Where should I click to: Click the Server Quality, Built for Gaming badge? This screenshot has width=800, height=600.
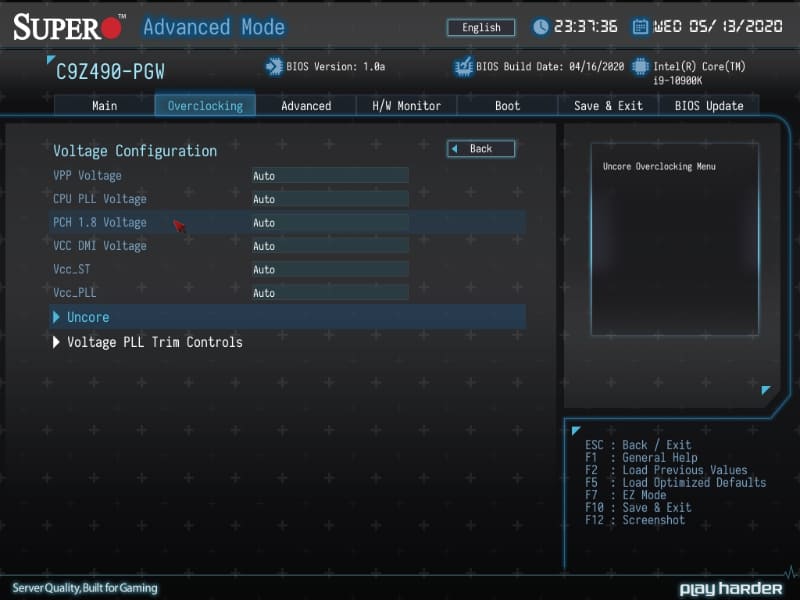[82, 589]
